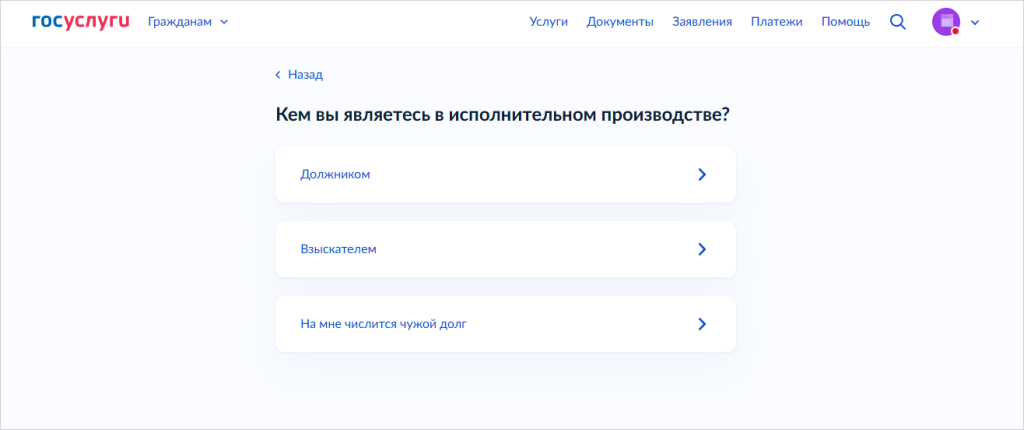The image size is (1024, 430).
Task: Open search with the magnifier icon
Action: point(897,22)
